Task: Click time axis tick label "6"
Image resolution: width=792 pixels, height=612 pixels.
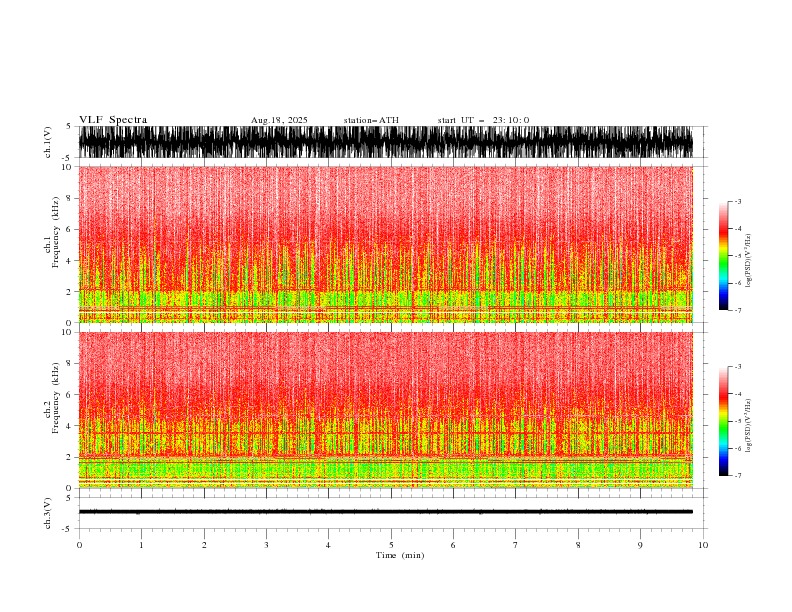Action: (453, 545)
